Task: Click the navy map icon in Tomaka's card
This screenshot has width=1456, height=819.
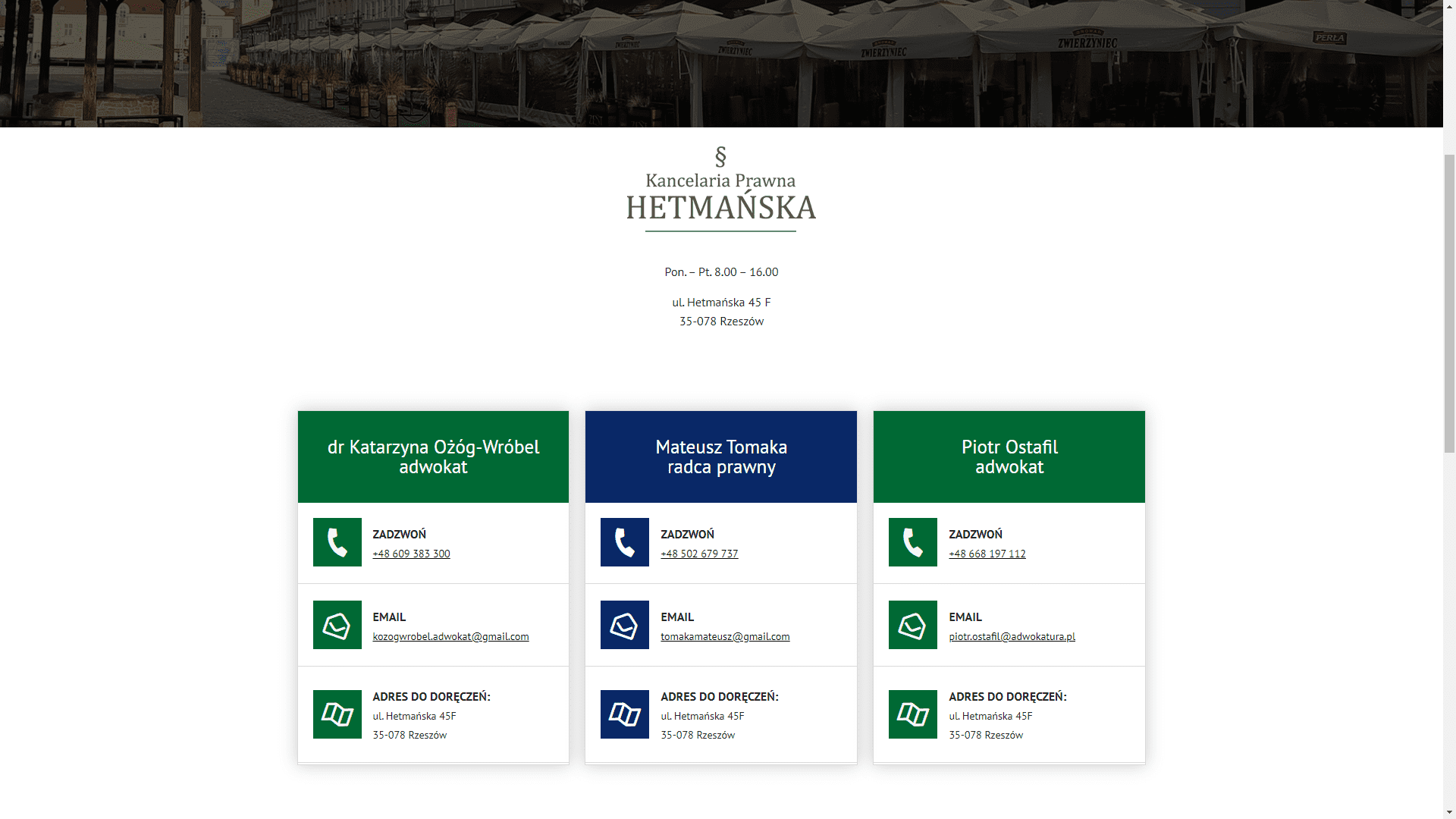Action: (x=624, y=714)
